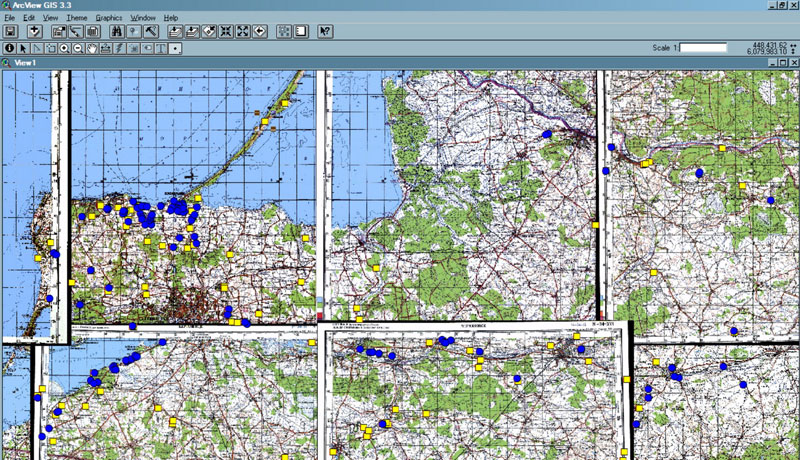Viewport: 800px width, 460px height.
Task: Expand the Window menu
Action: pyautogui.click(x=143, y=18)
